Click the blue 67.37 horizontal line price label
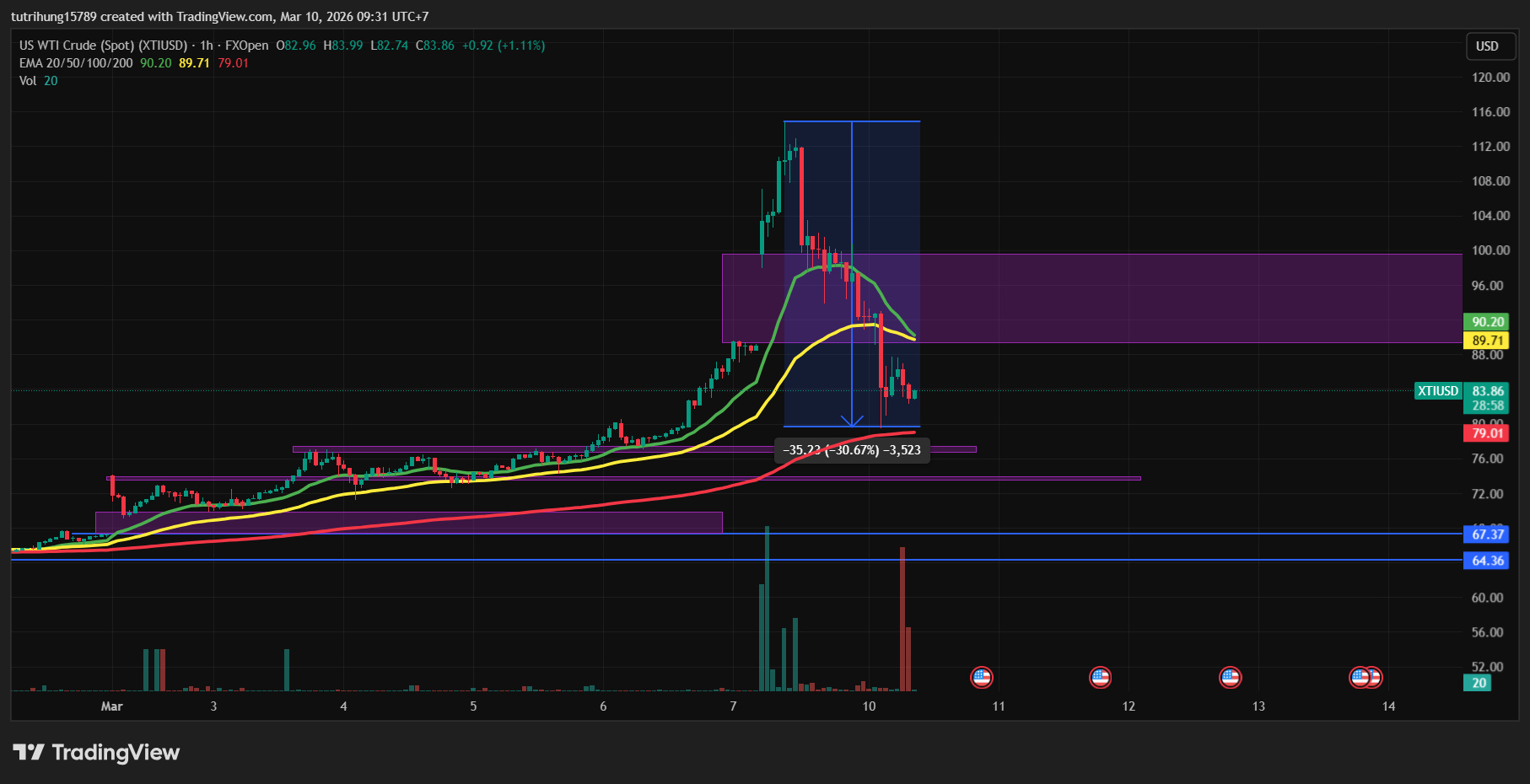 pos(1487,534)
